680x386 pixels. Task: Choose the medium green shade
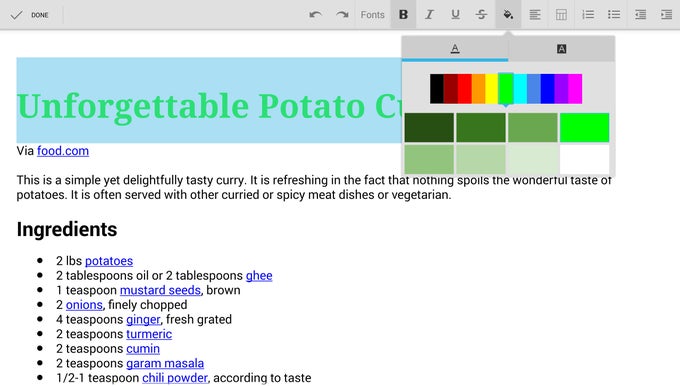533,128
